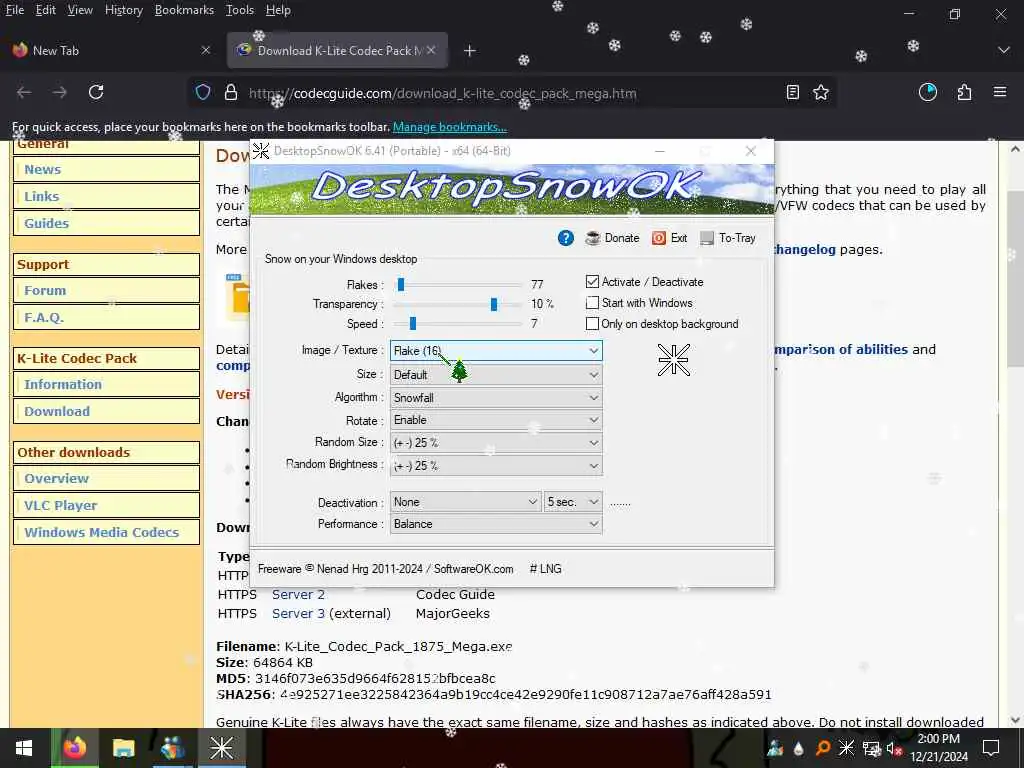This screenshot has height=768, width=1024.
Task: Click the DesktopSnowOK snowflake taskbar icon
Action: (221, 748)
